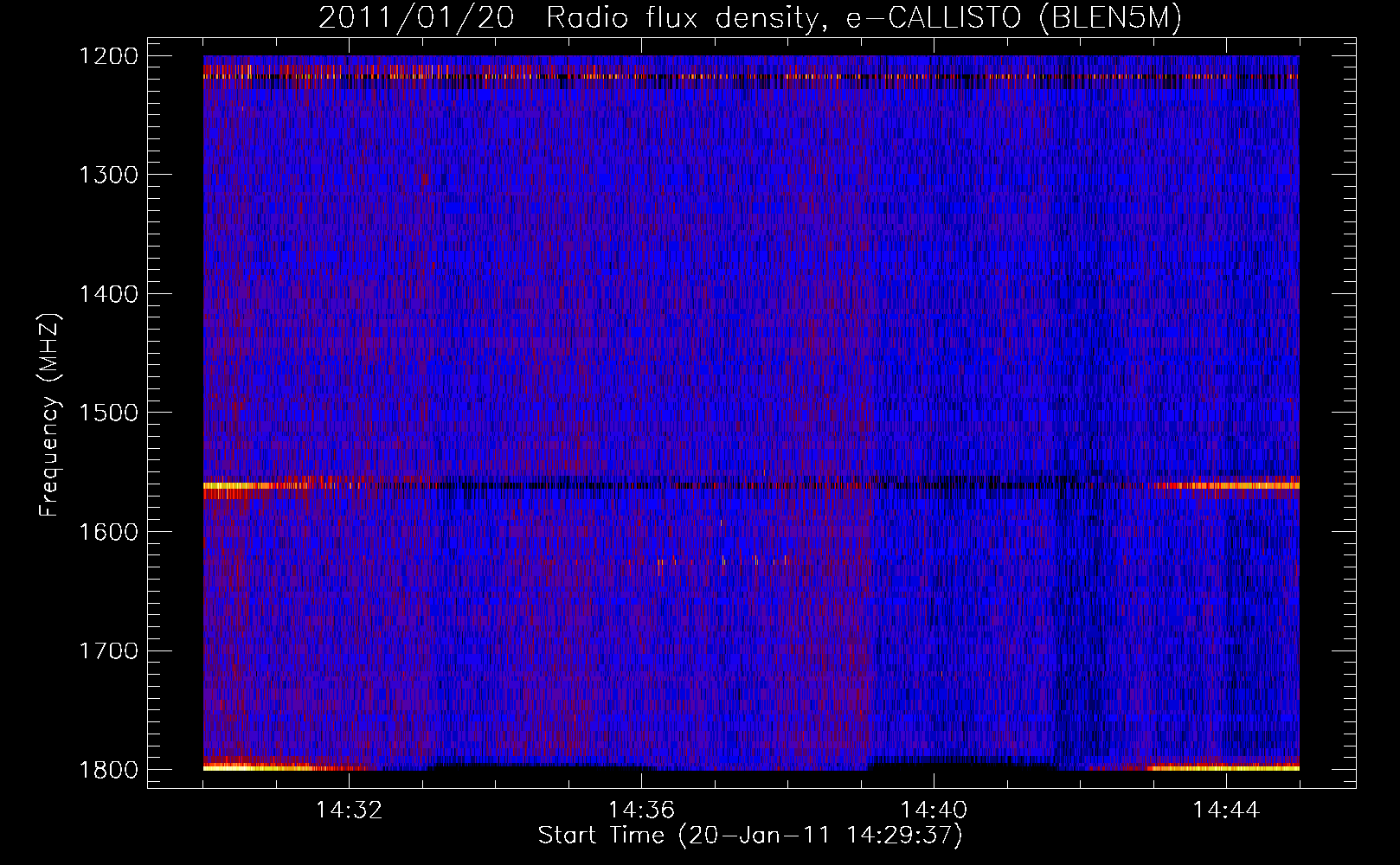Click the 14:32 time tick label
1400x865 pixels.
point(350,811)
